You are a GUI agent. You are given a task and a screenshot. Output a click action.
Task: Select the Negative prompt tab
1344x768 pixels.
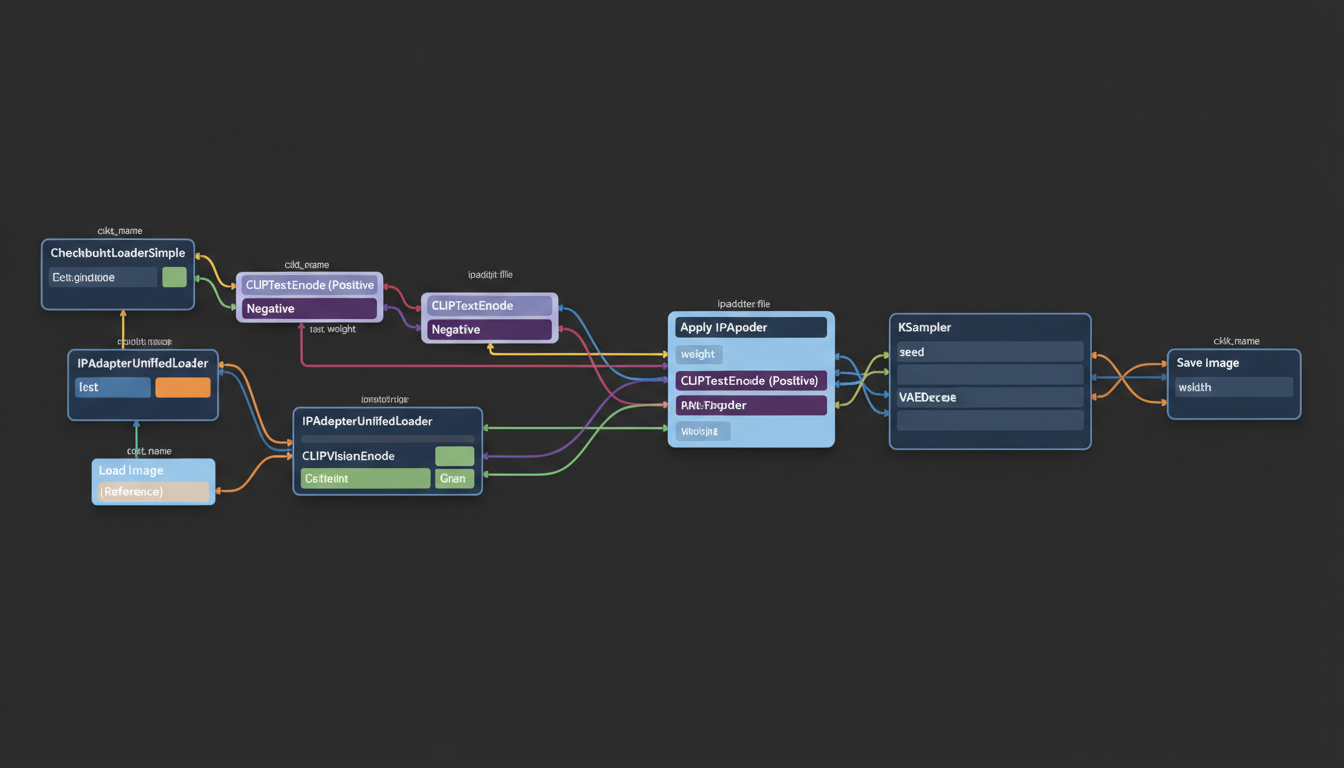(x=308, y=308)
